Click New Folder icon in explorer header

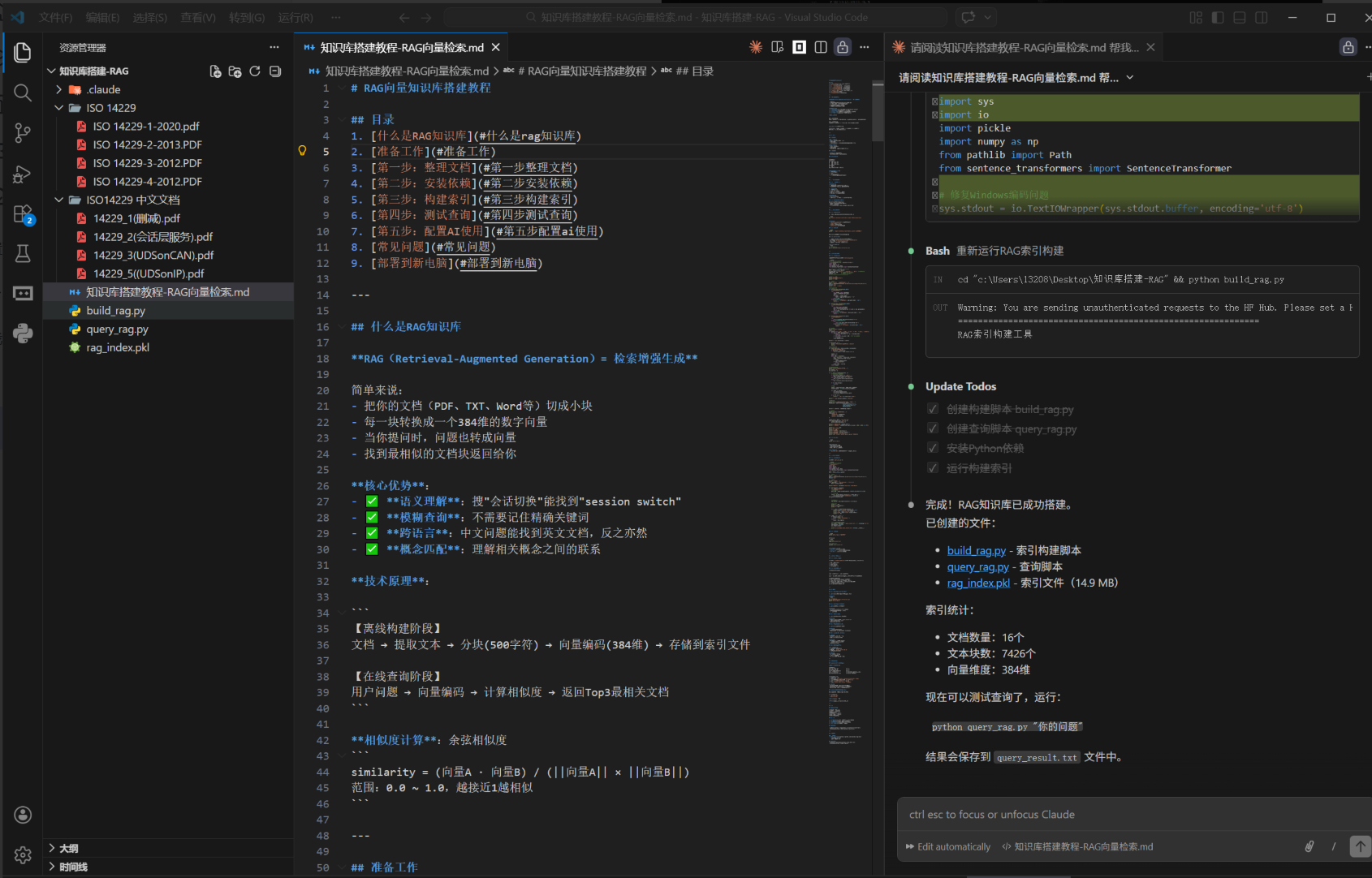pyautogui.click(x=235, y=71)
